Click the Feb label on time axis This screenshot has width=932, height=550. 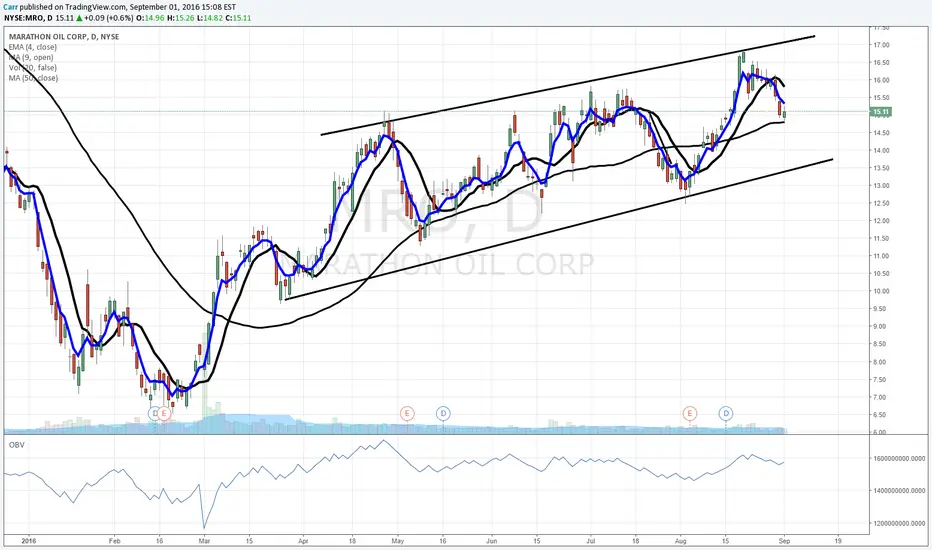pos(114,541)
